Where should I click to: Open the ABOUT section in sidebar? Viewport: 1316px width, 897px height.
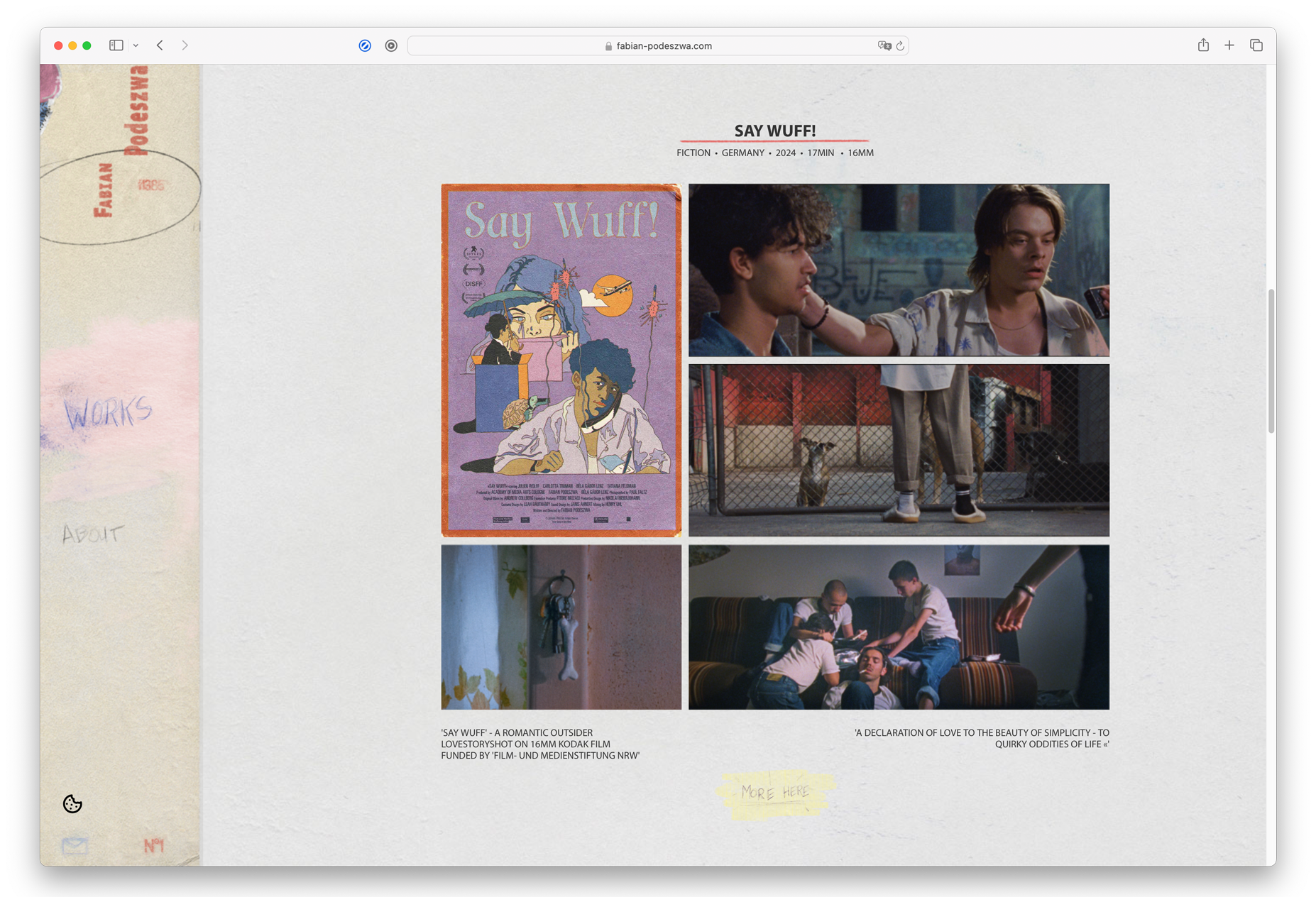(x=92, y=534)
